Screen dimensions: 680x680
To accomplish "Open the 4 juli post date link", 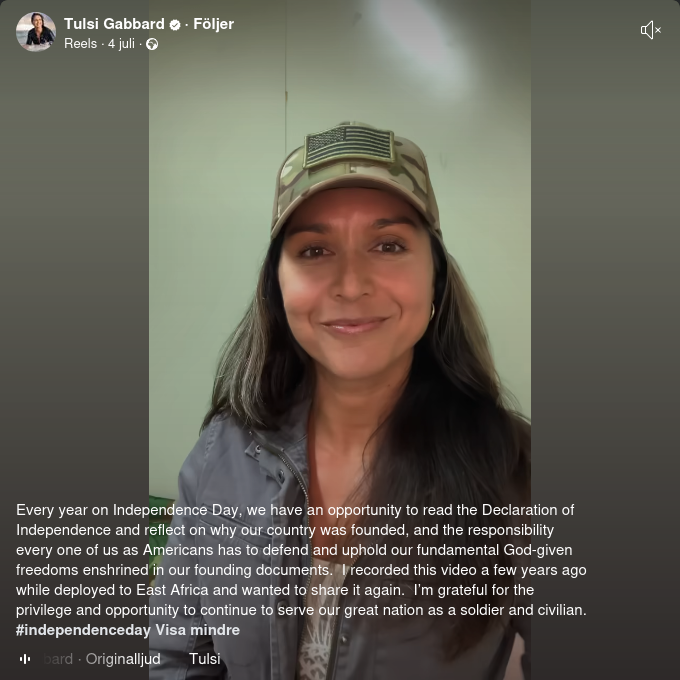I will click(x=121, y=44).
